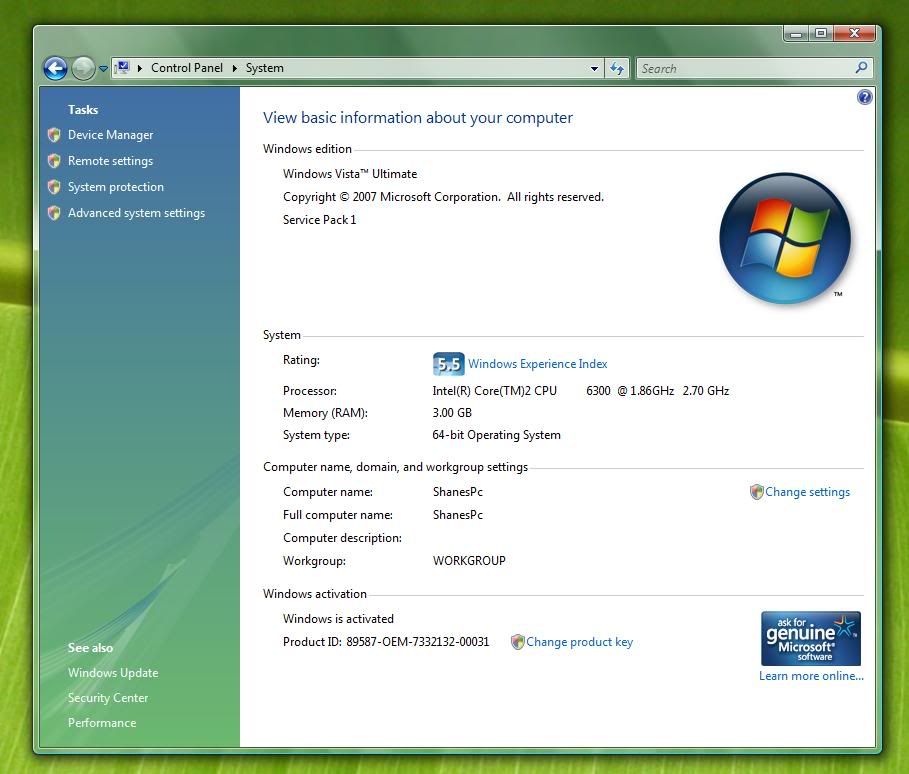Select System in the address breadcrumb
Viewport: 909px width, 774px height.
[x=264, y=68]
